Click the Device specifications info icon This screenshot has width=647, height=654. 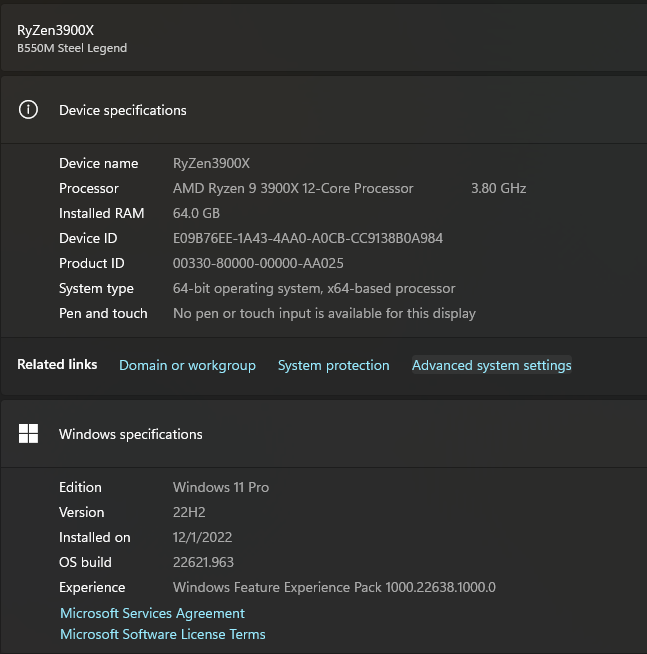tap(28, 110)
